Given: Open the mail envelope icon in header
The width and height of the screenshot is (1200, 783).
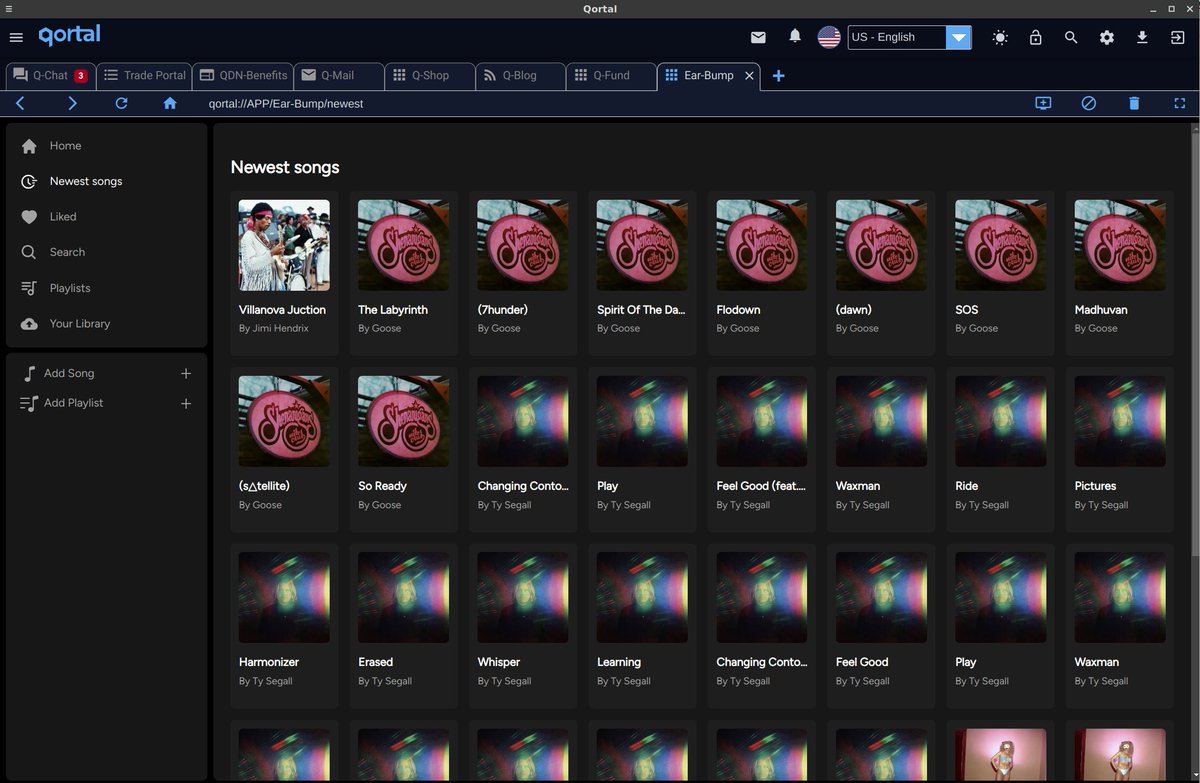Looking at the screenshot, I should pyautogui.click(x=758, y=37).
